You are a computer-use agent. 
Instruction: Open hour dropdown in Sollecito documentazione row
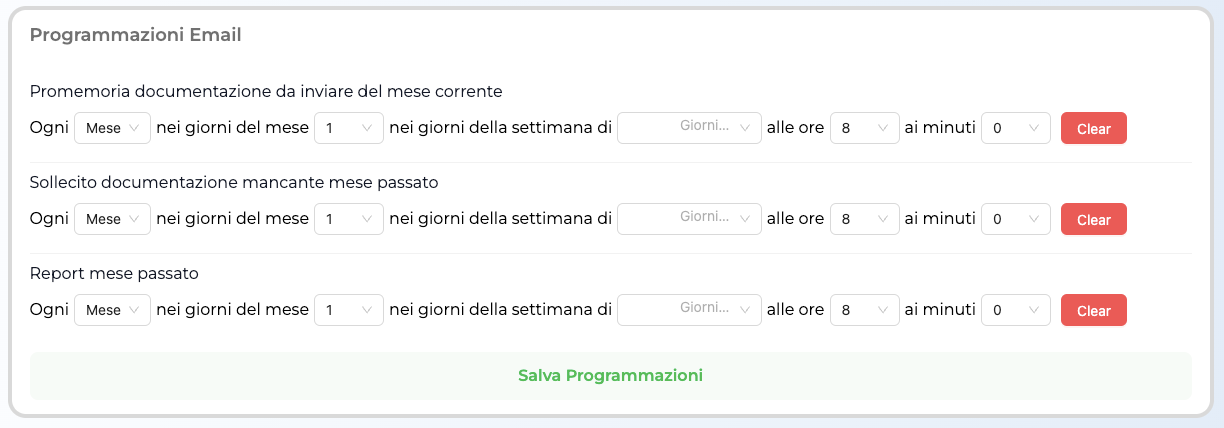pyautogui.click(x=864, y=219)
